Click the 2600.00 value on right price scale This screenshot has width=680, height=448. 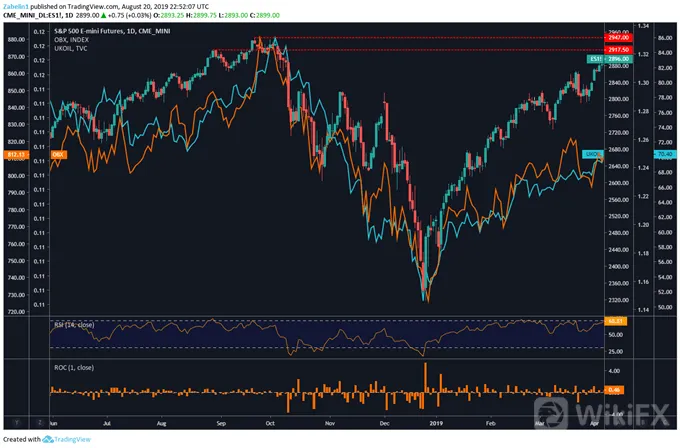click(x=618, y=183)
